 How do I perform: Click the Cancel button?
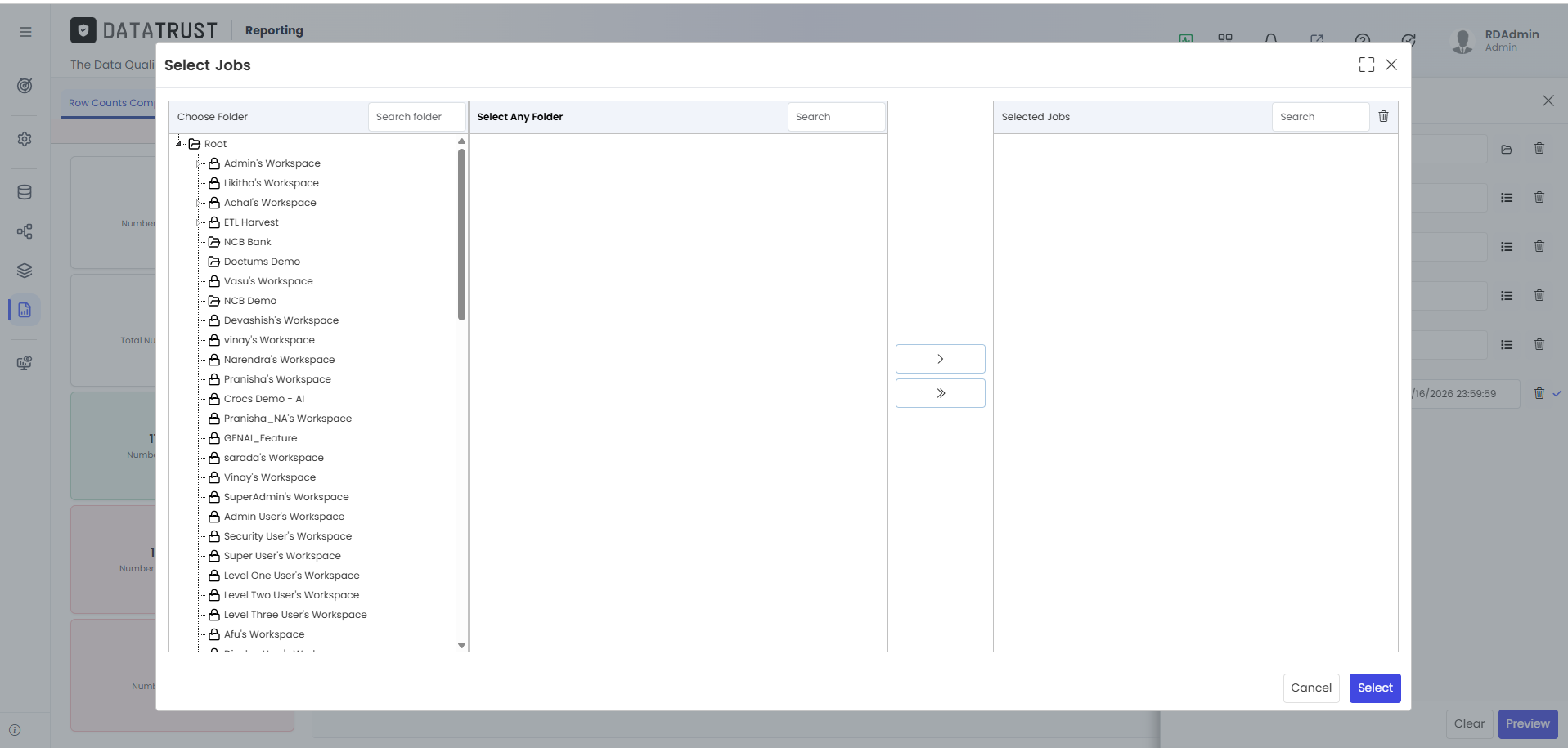(x=1310, y=688)
